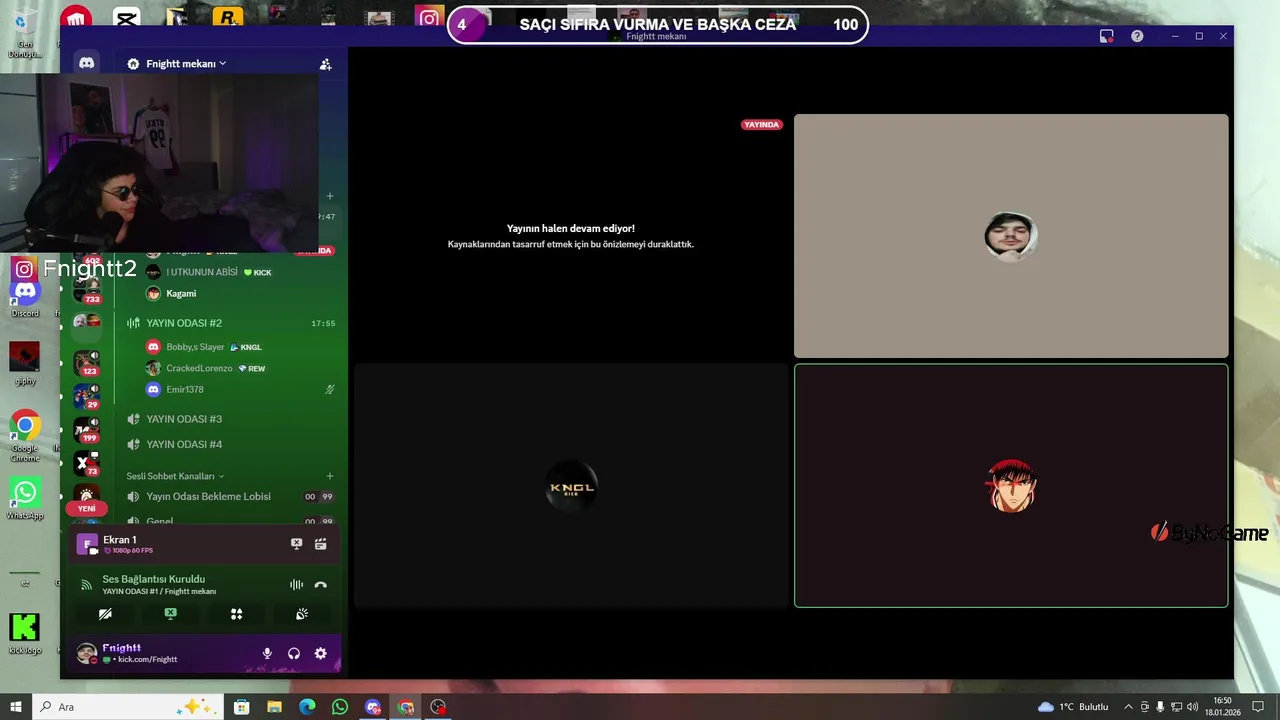The height and width of the screenshot is (720, 1280).
Task: Turn on camera in voice panel
Action: [x=105, y=614]
